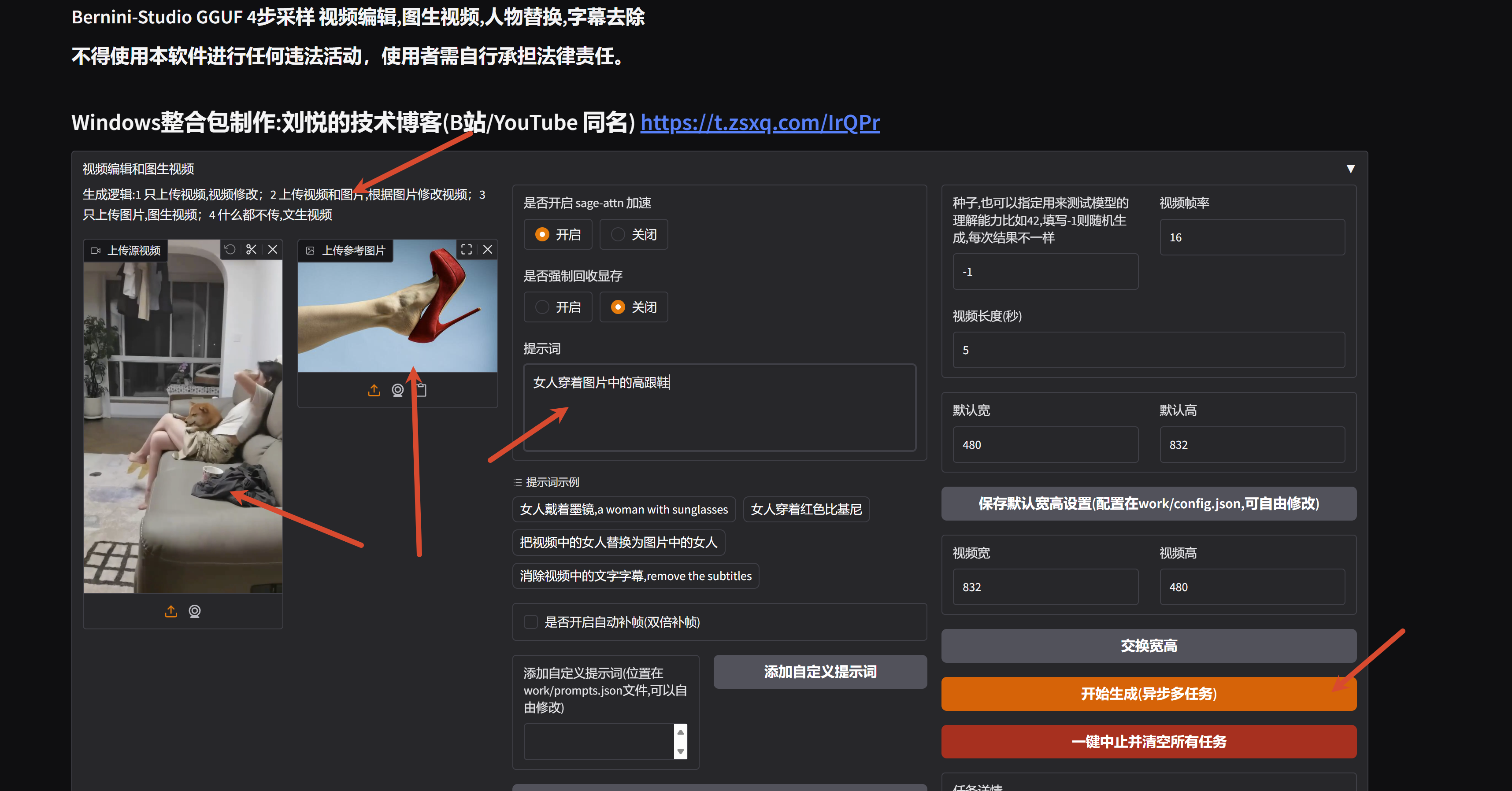Enable the 是否开启自动补帧 checkbox

pos(531,622)
